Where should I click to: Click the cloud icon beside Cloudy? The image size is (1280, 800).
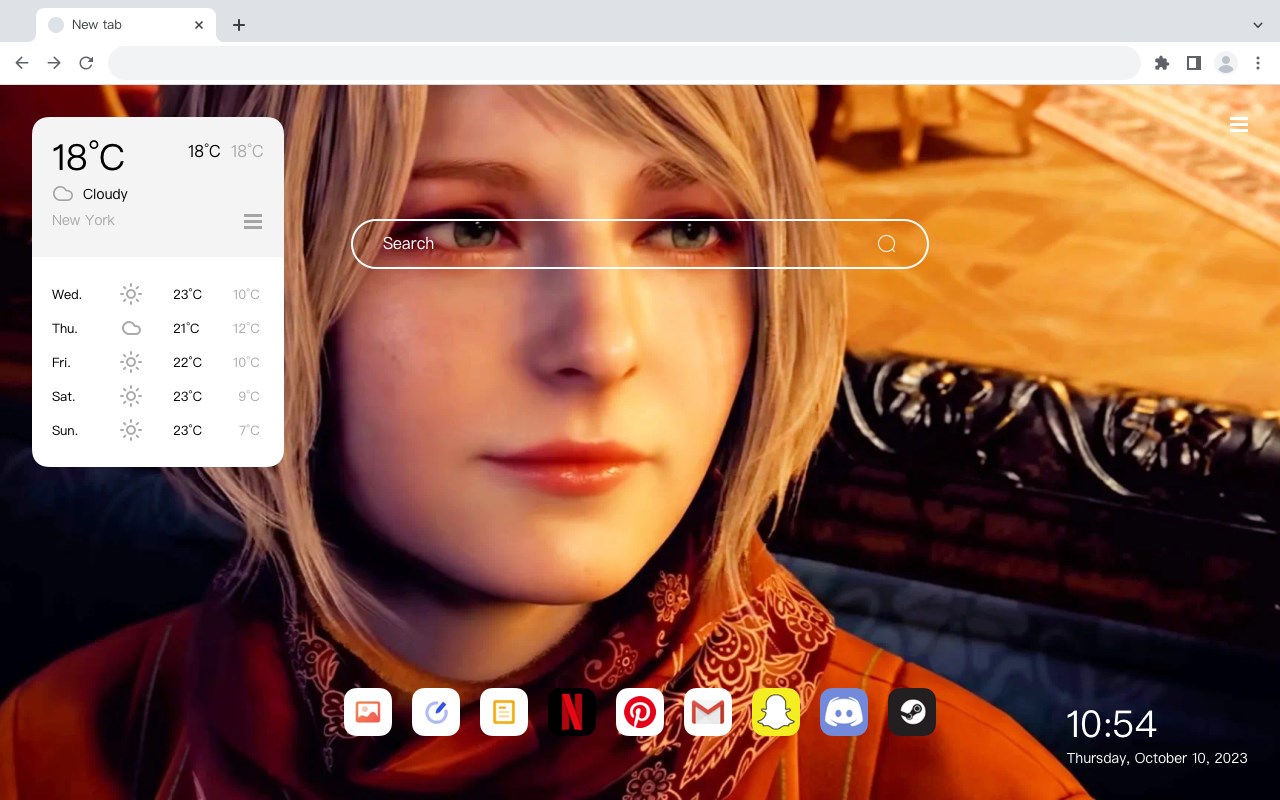click(x=63, y=194)
